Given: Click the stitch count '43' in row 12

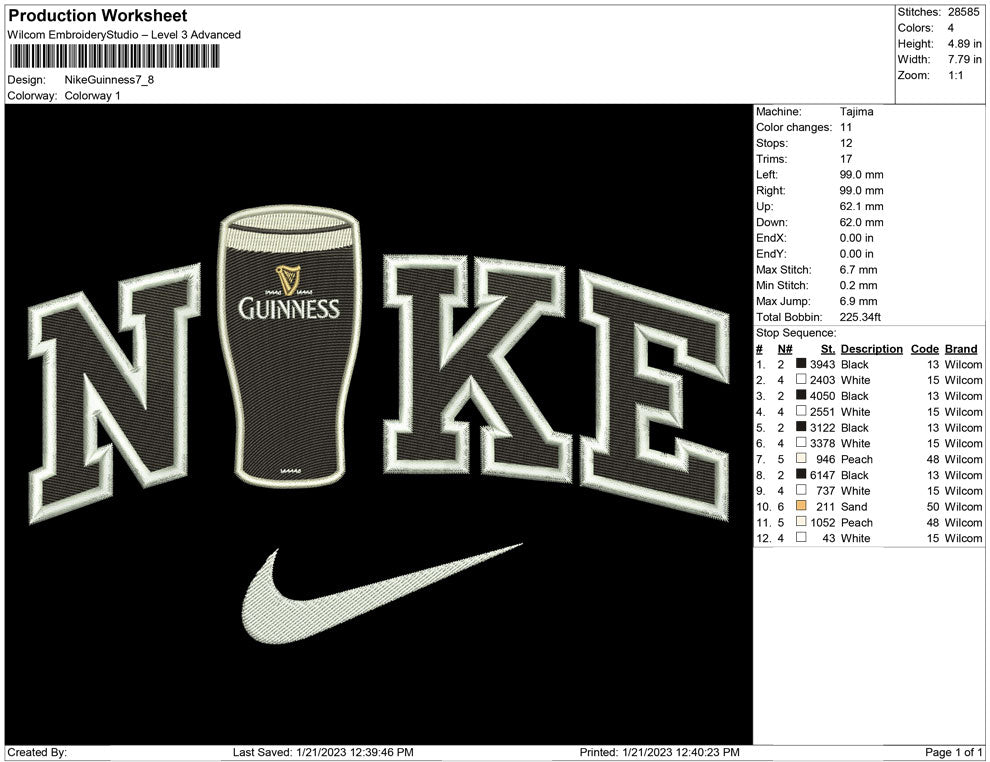Looking at the screenshot, I should click(x=828, y=538).
